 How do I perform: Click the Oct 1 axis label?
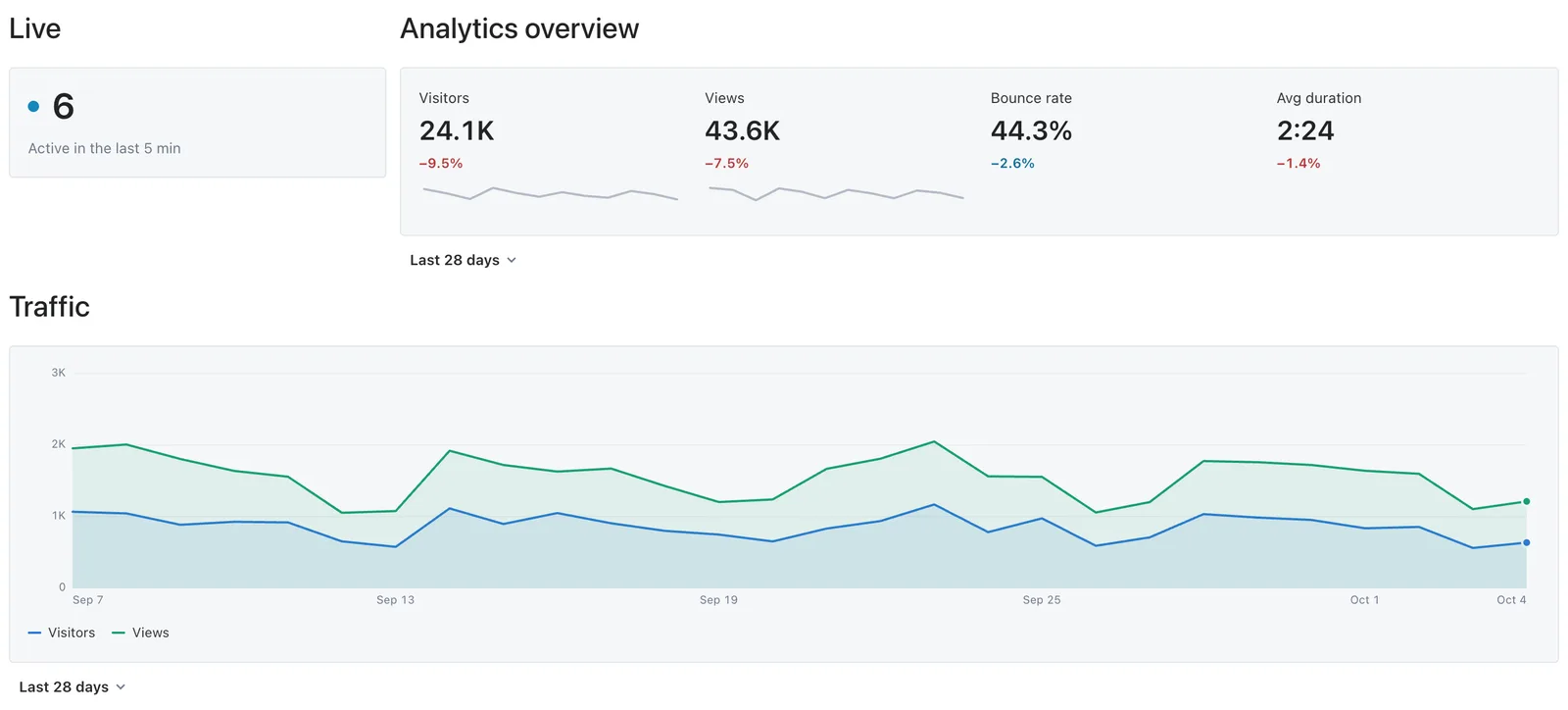1364,600
